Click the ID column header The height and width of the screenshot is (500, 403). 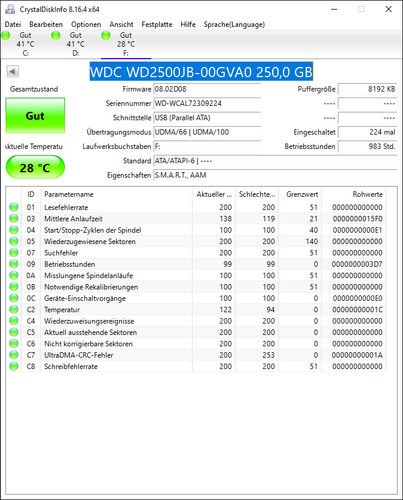tap(31, 194)
